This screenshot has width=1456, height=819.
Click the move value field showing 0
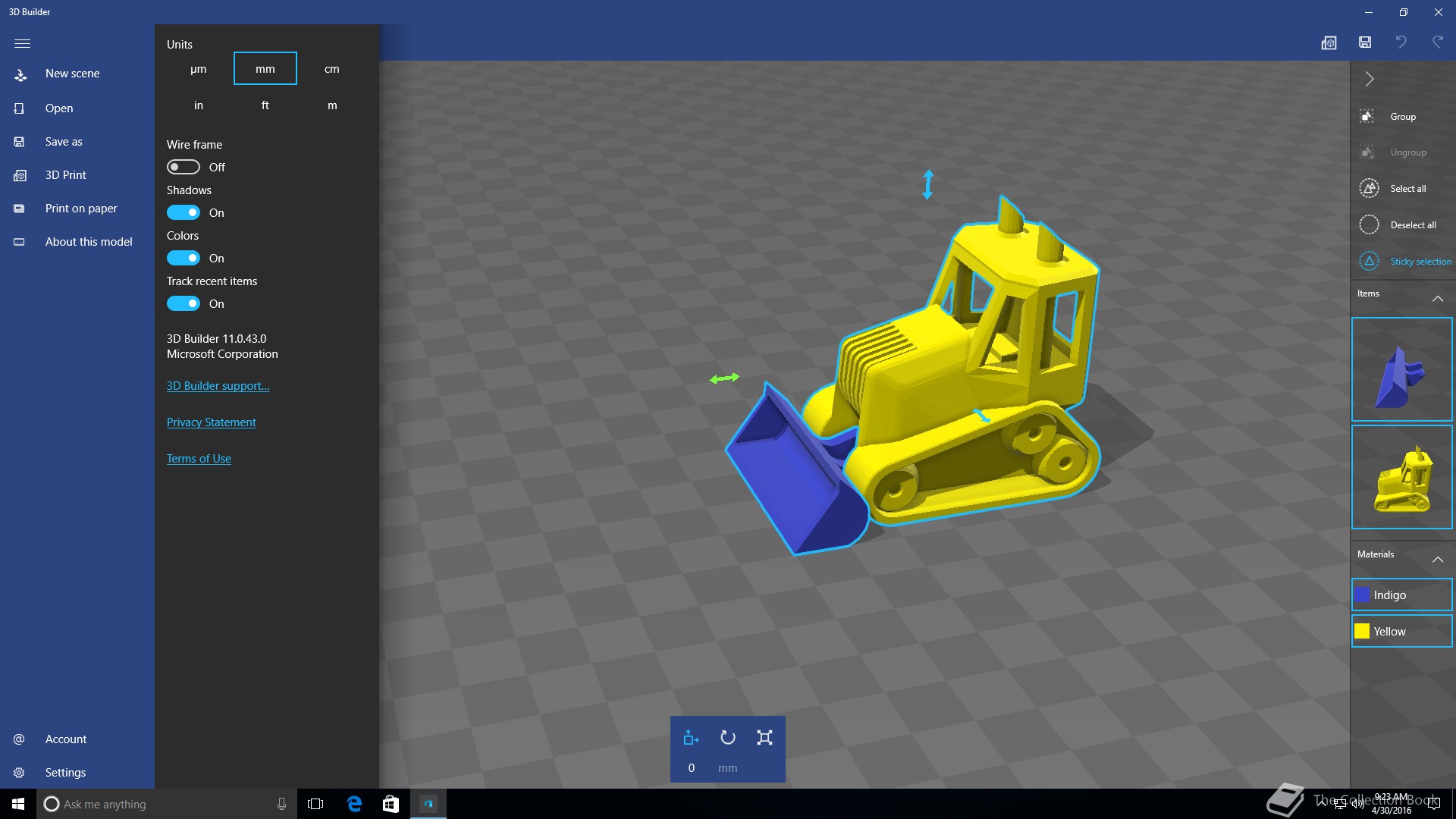pyautogui.click(x=692, y=768)
